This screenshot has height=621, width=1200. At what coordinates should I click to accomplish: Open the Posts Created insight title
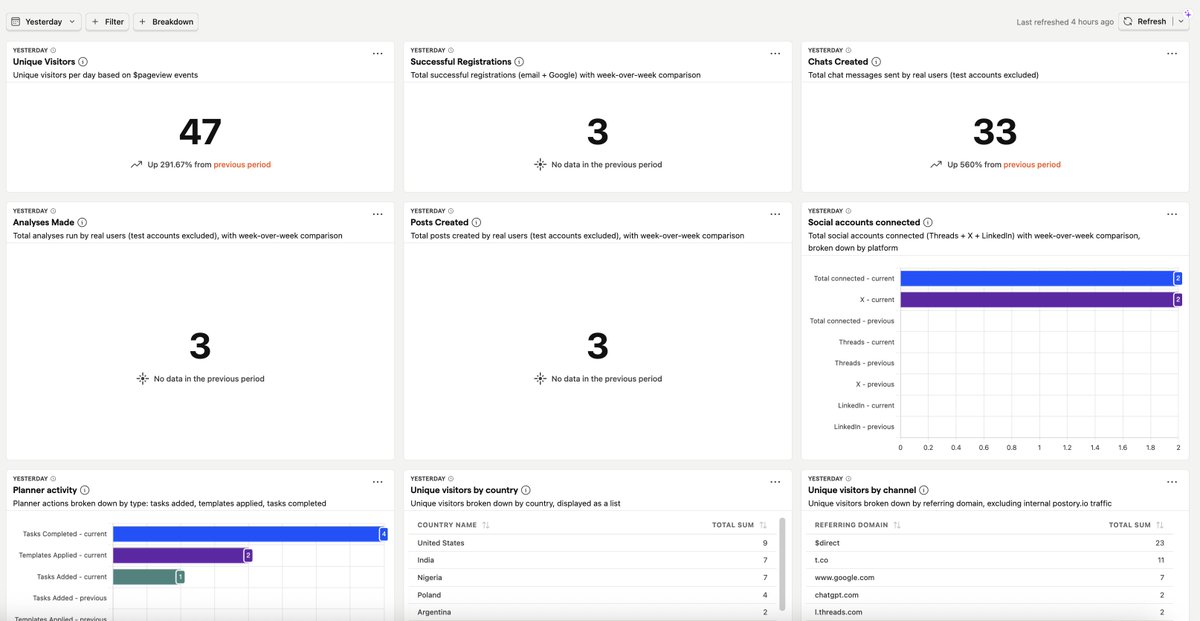point(440,223)
